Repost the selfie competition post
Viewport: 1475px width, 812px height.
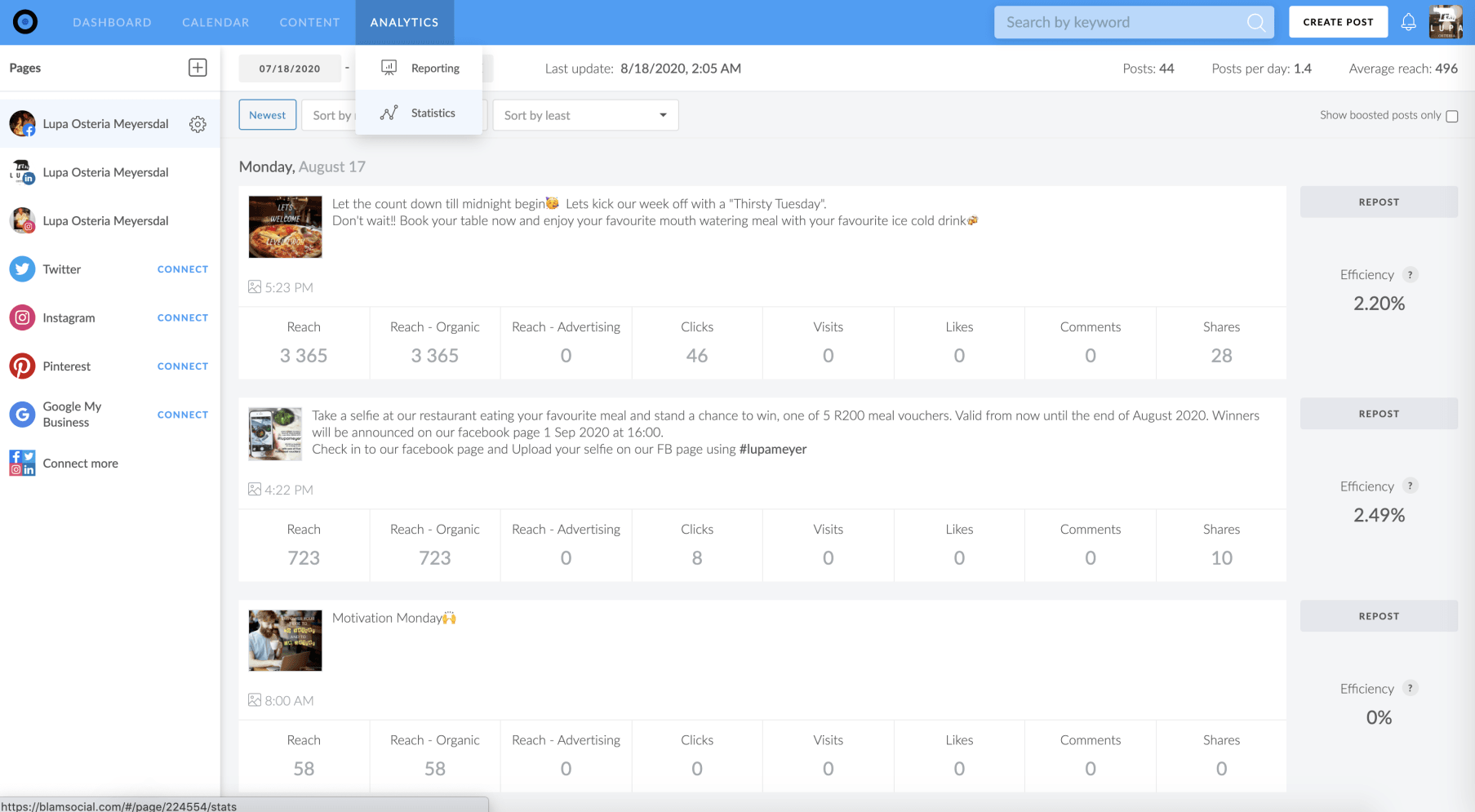point(1379,414)
